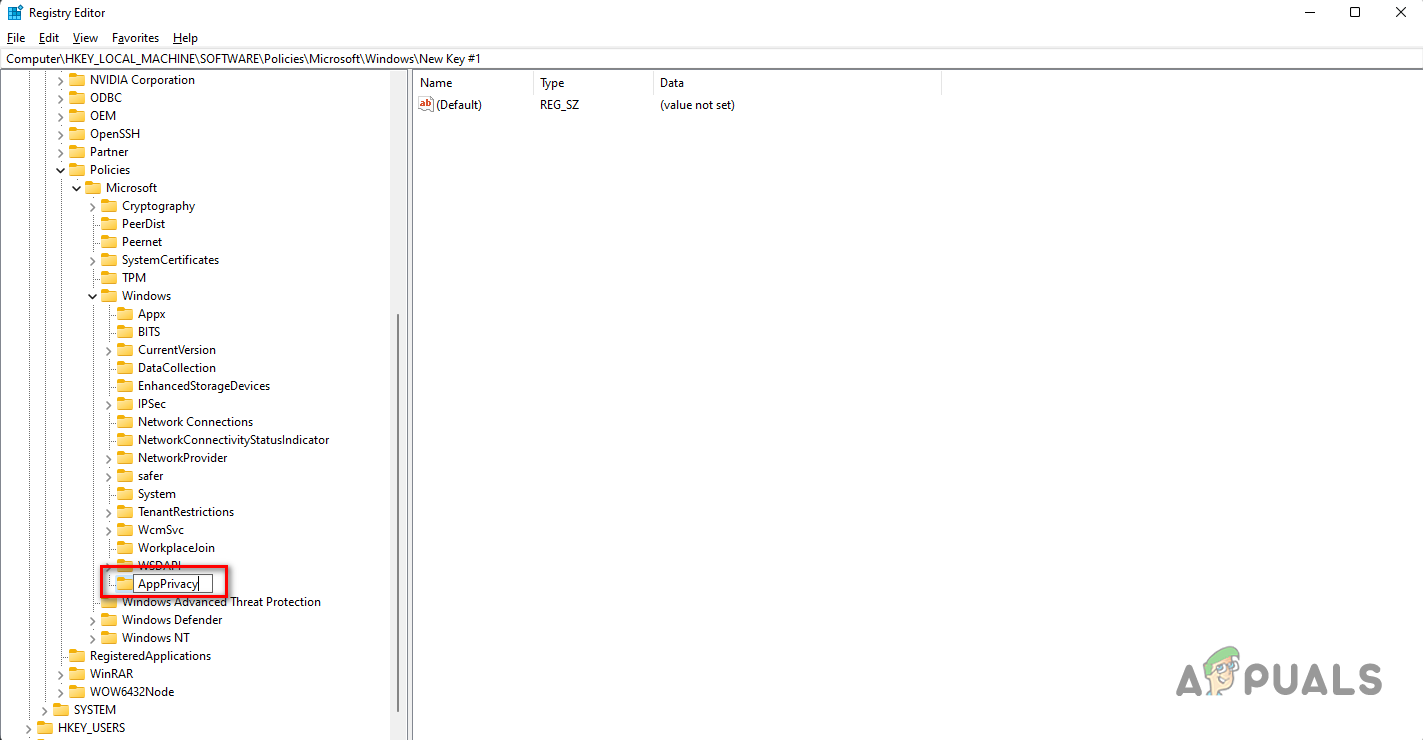This screenshot has width=1423, height=740.
Task: Click the WorkplaceJoin folder icon
Action: point(125,548)
